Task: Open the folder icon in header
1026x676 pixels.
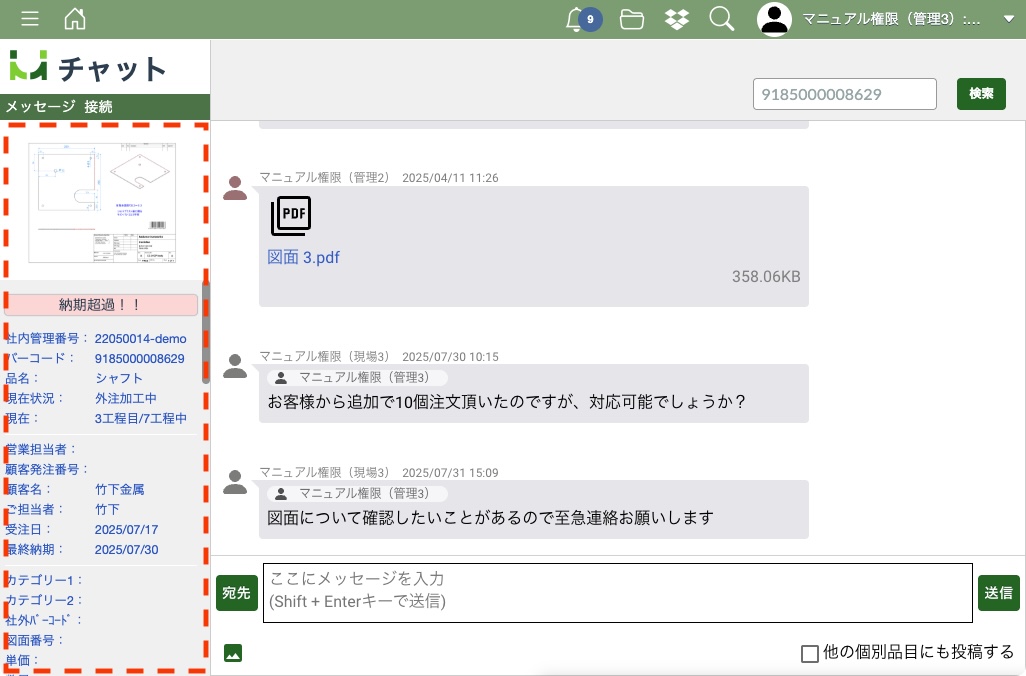Action: point(631,19)
